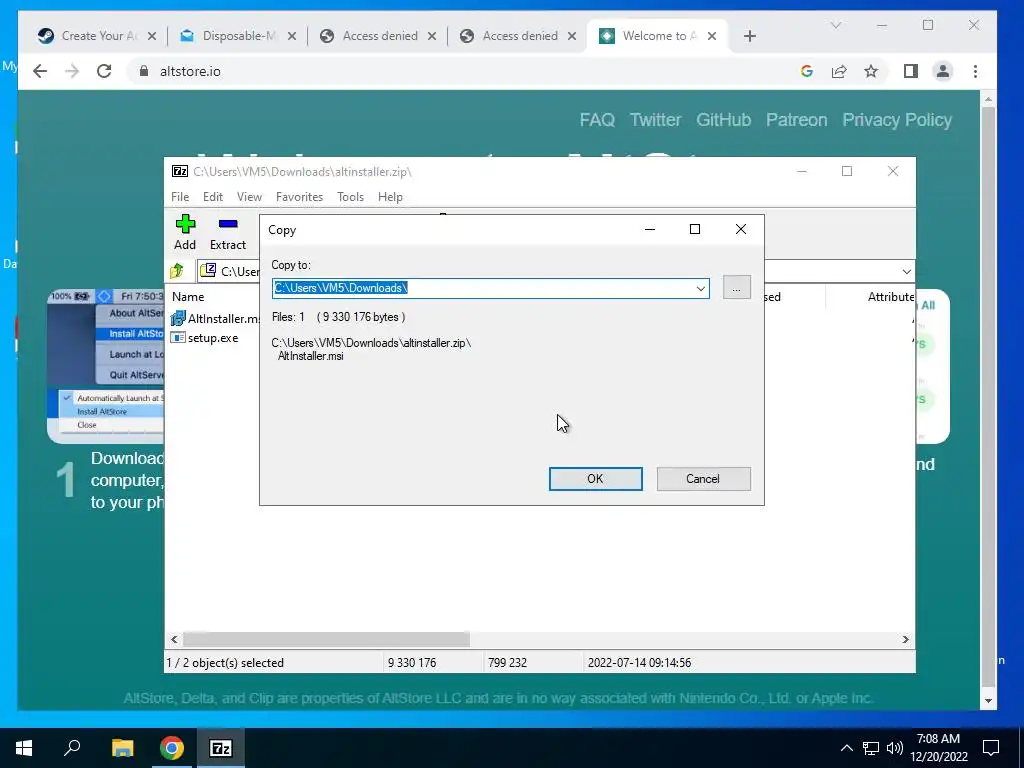Click the 7-Zip horizontal scrollbar thumb

327,639
